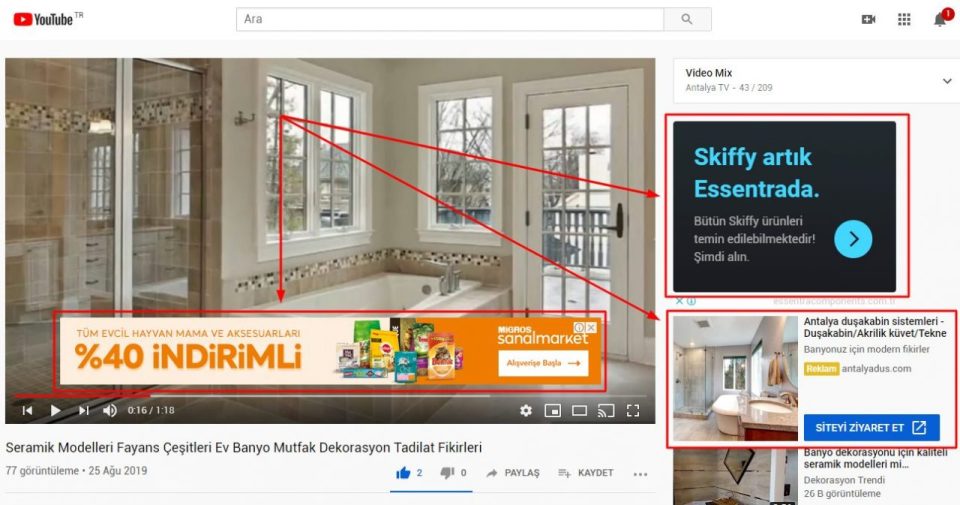This screenshot has width=960, height=505.
Task: Close the Migros overlay ad
Action: [591, 327]
